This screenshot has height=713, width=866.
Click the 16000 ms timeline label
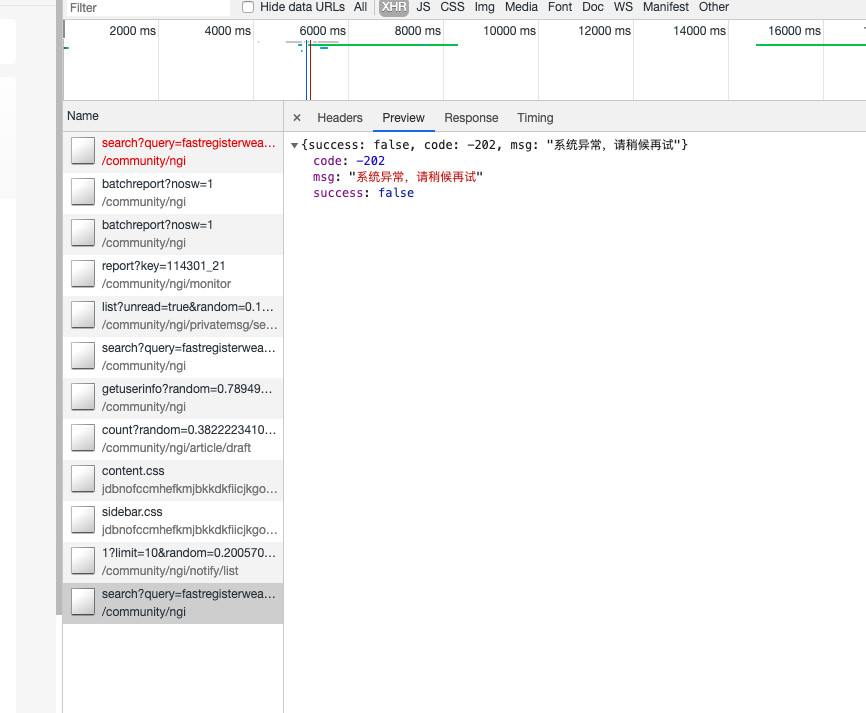794,31
